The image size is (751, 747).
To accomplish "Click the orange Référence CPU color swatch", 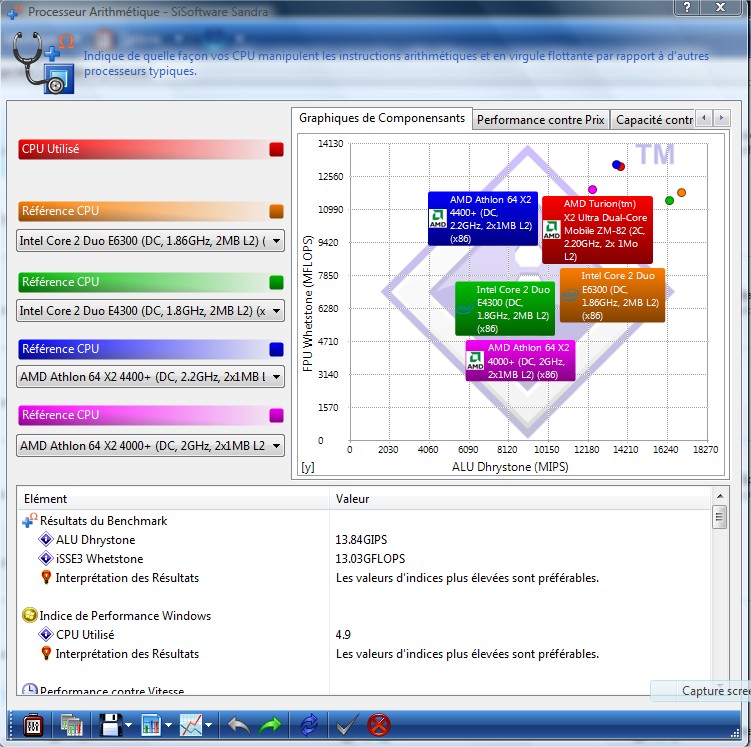I will pos(276,211).
